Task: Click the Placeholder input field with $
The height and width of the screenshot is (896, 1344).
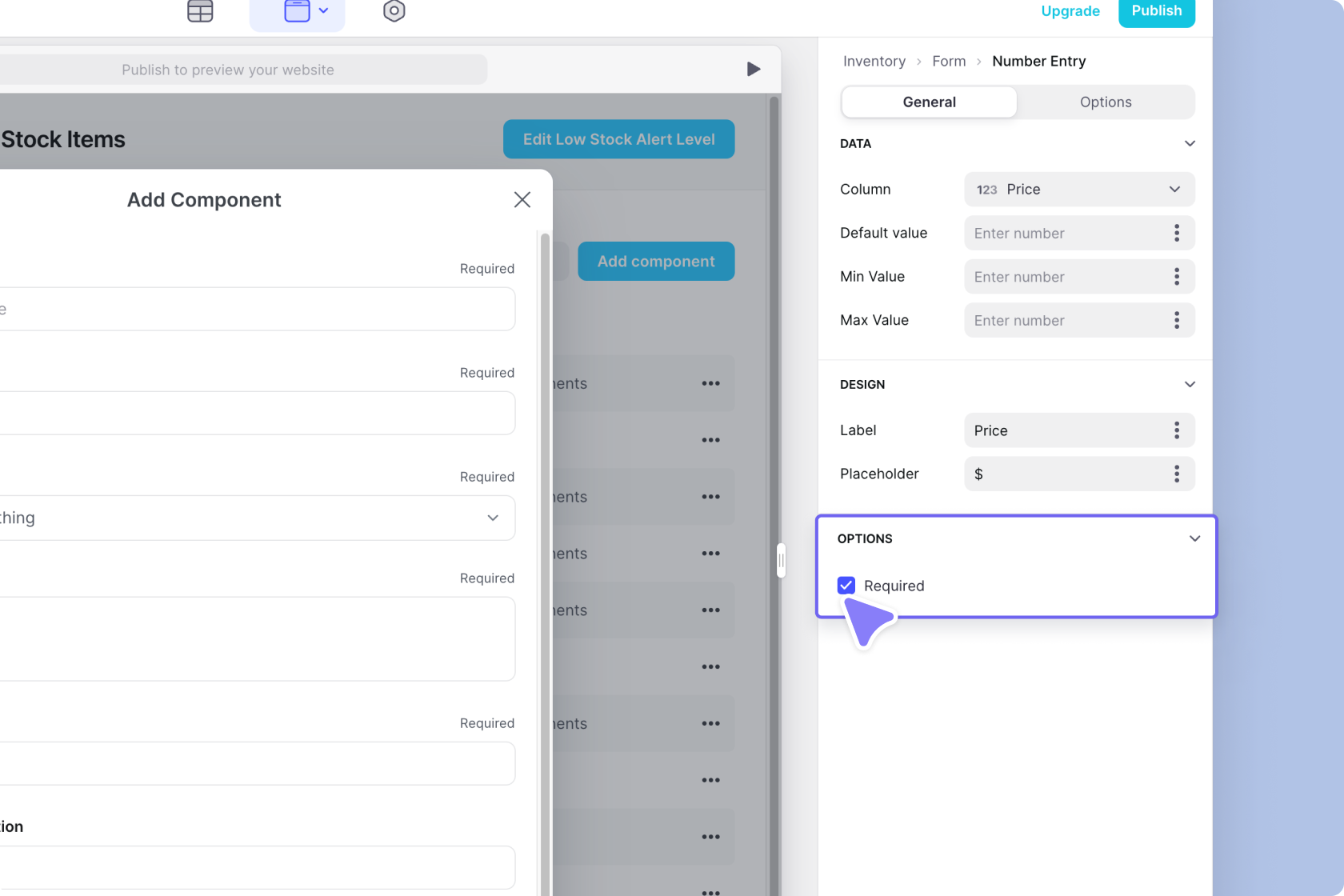Action: (1064, 474)
